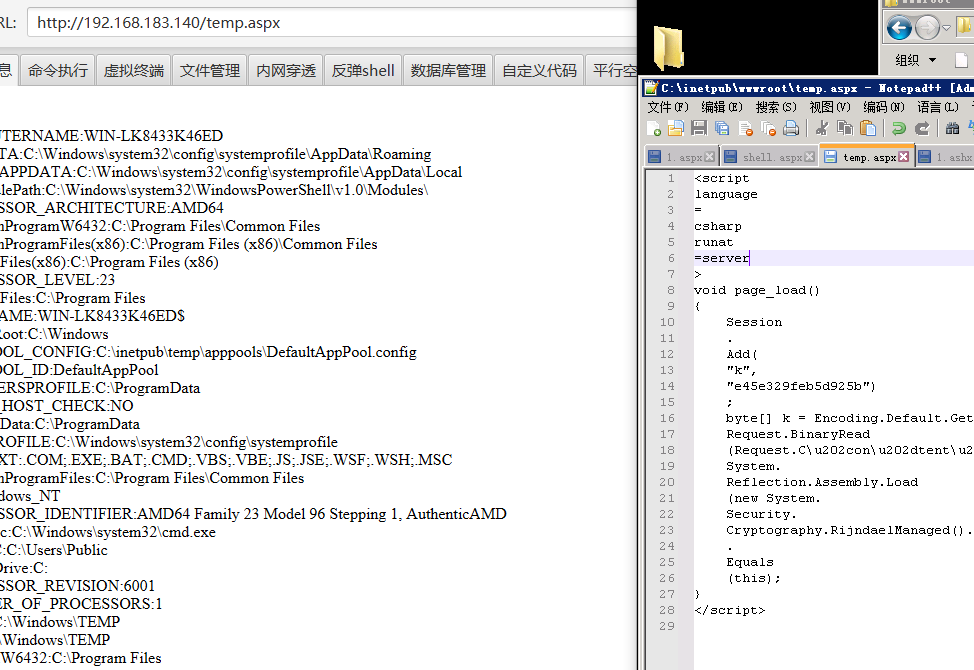Open 编辑(E) menu in Notepad++
974x670 pixels.
(722, 107)
